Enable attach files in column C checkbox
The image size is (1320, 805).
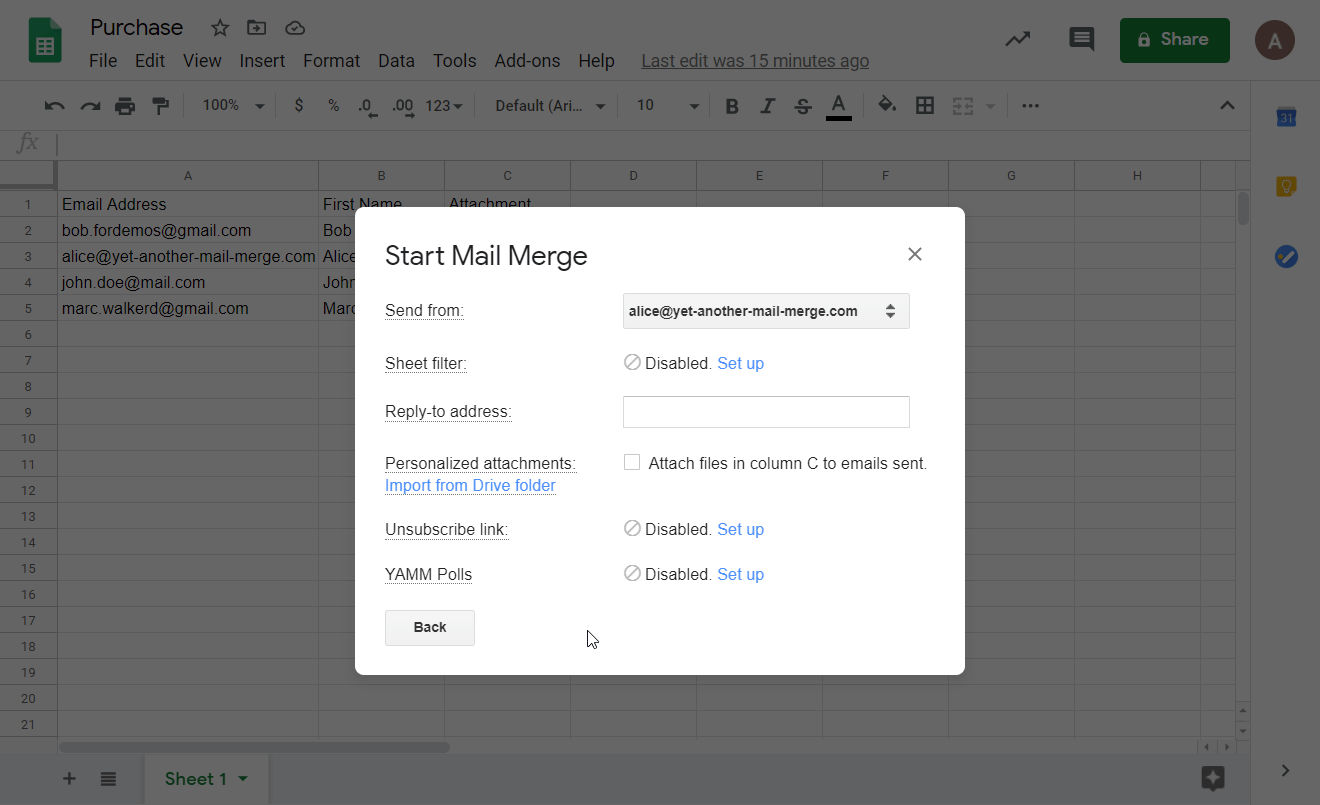click(x=632, y=462)
